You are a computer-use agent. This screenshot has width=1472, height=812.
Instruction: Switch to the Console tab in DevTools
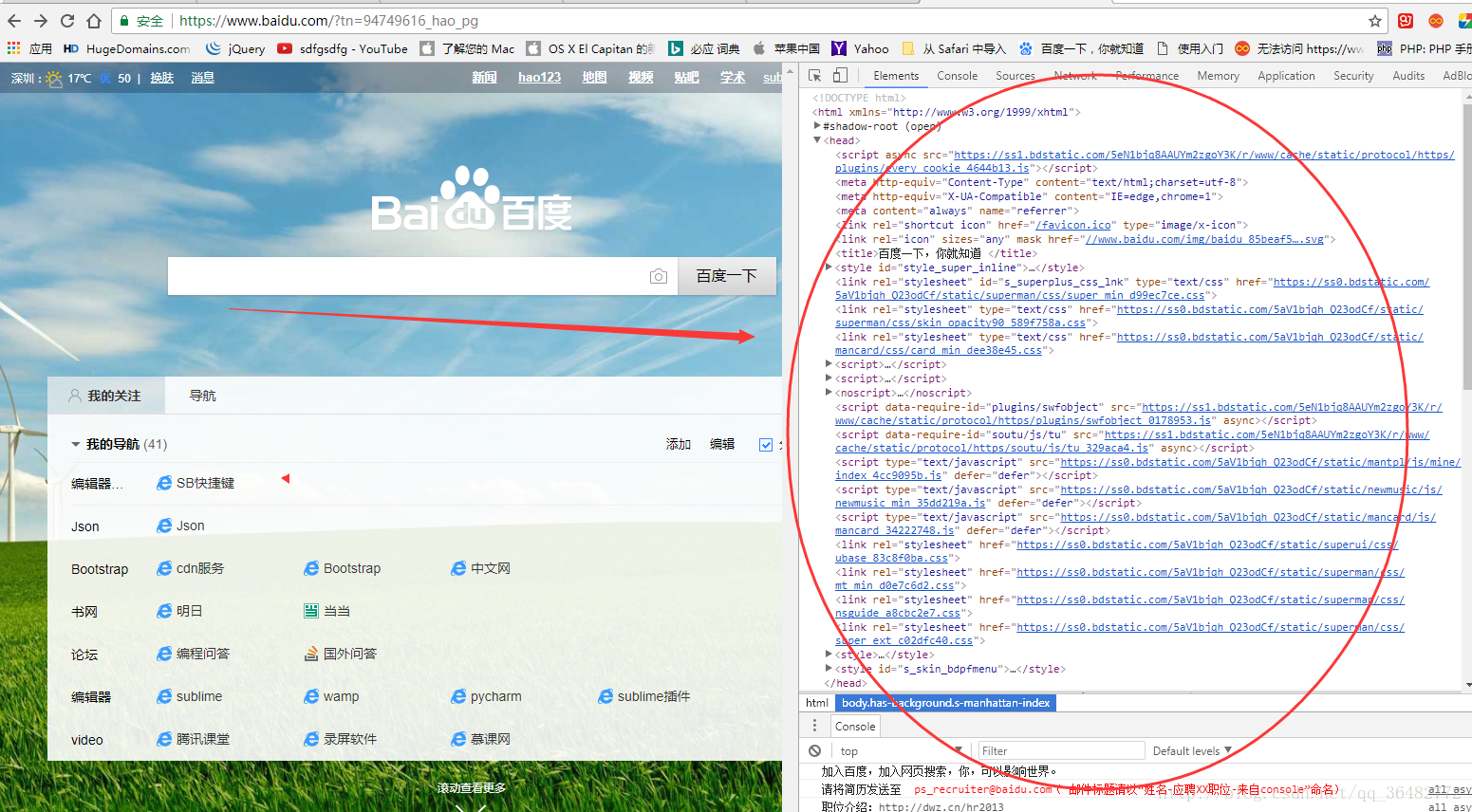tap(957, 76)
